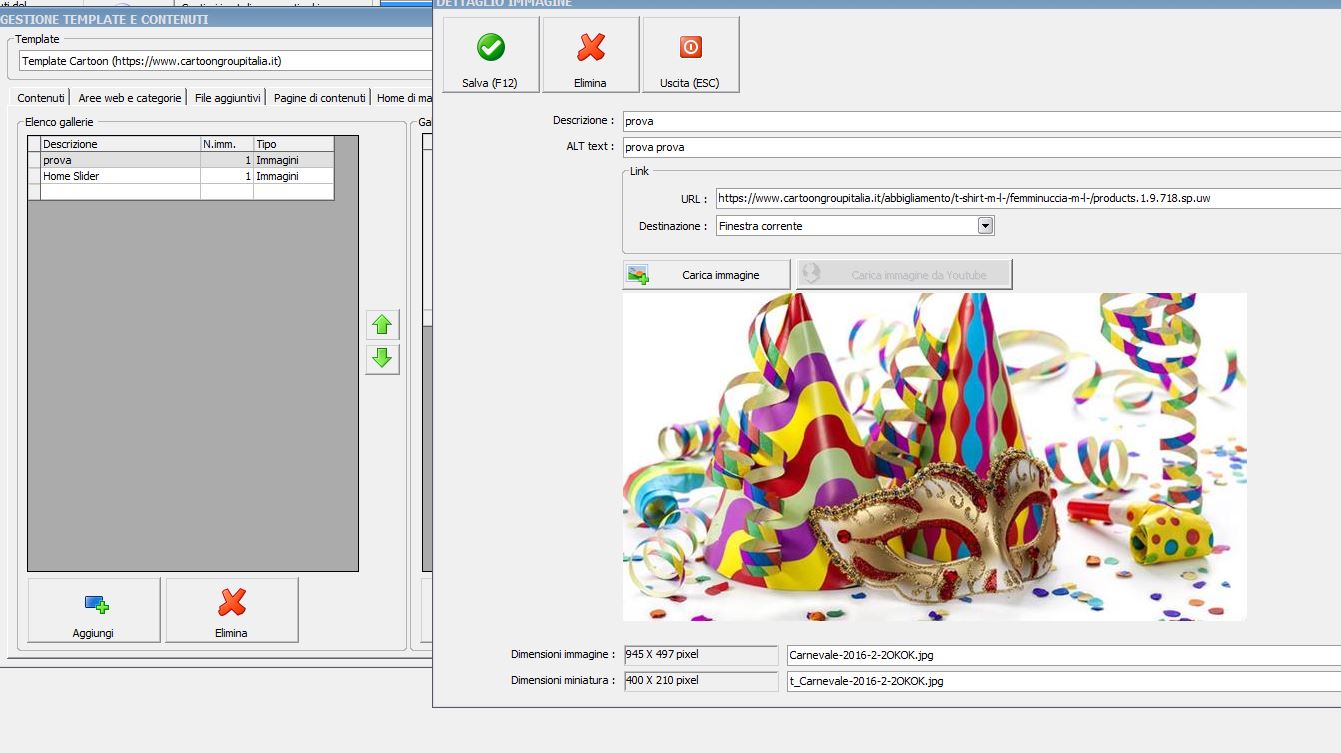Click the carnival image preview
The height and width of the screenshot is (753, 1341).
tap(934, 457)
